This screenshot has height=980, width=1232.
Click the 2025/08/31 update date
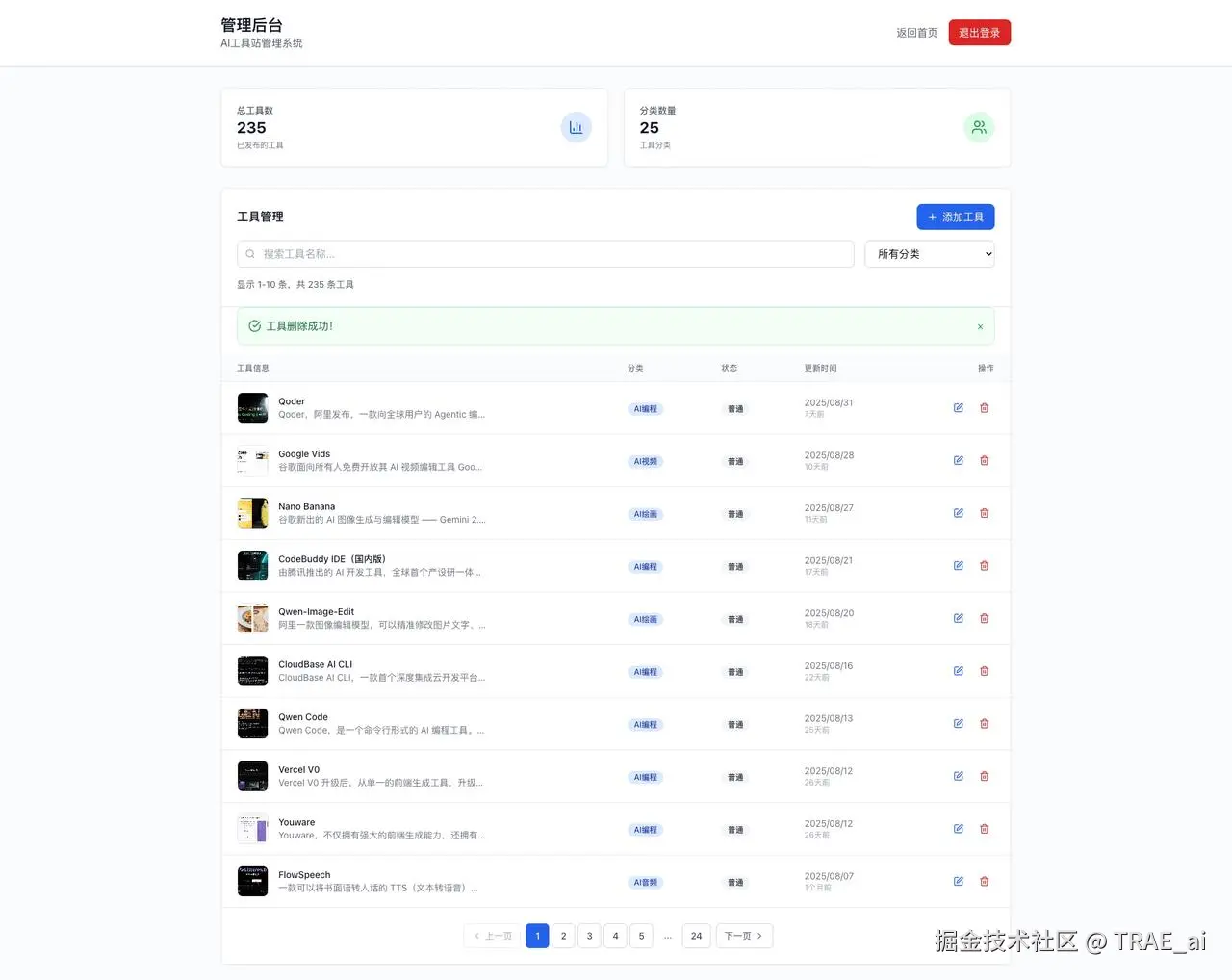829,403
